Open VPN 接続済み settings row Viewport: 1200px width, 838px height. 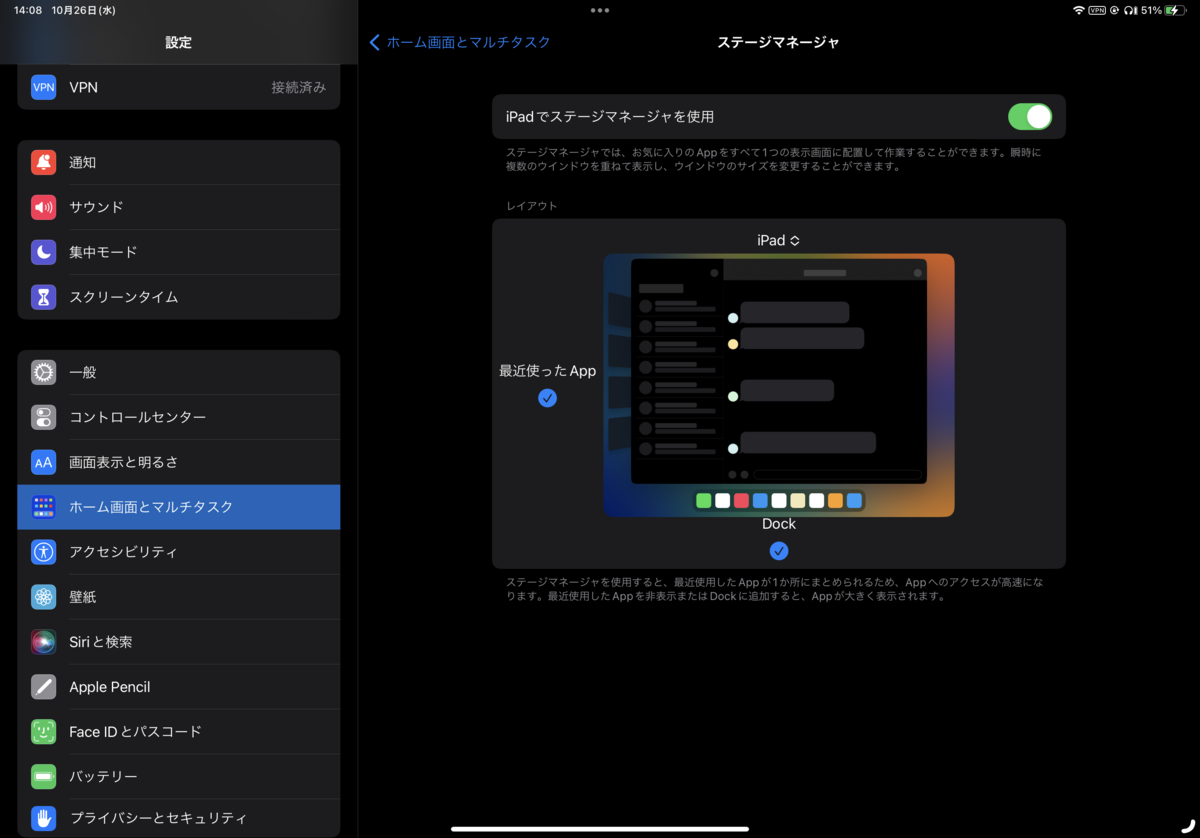179,87
